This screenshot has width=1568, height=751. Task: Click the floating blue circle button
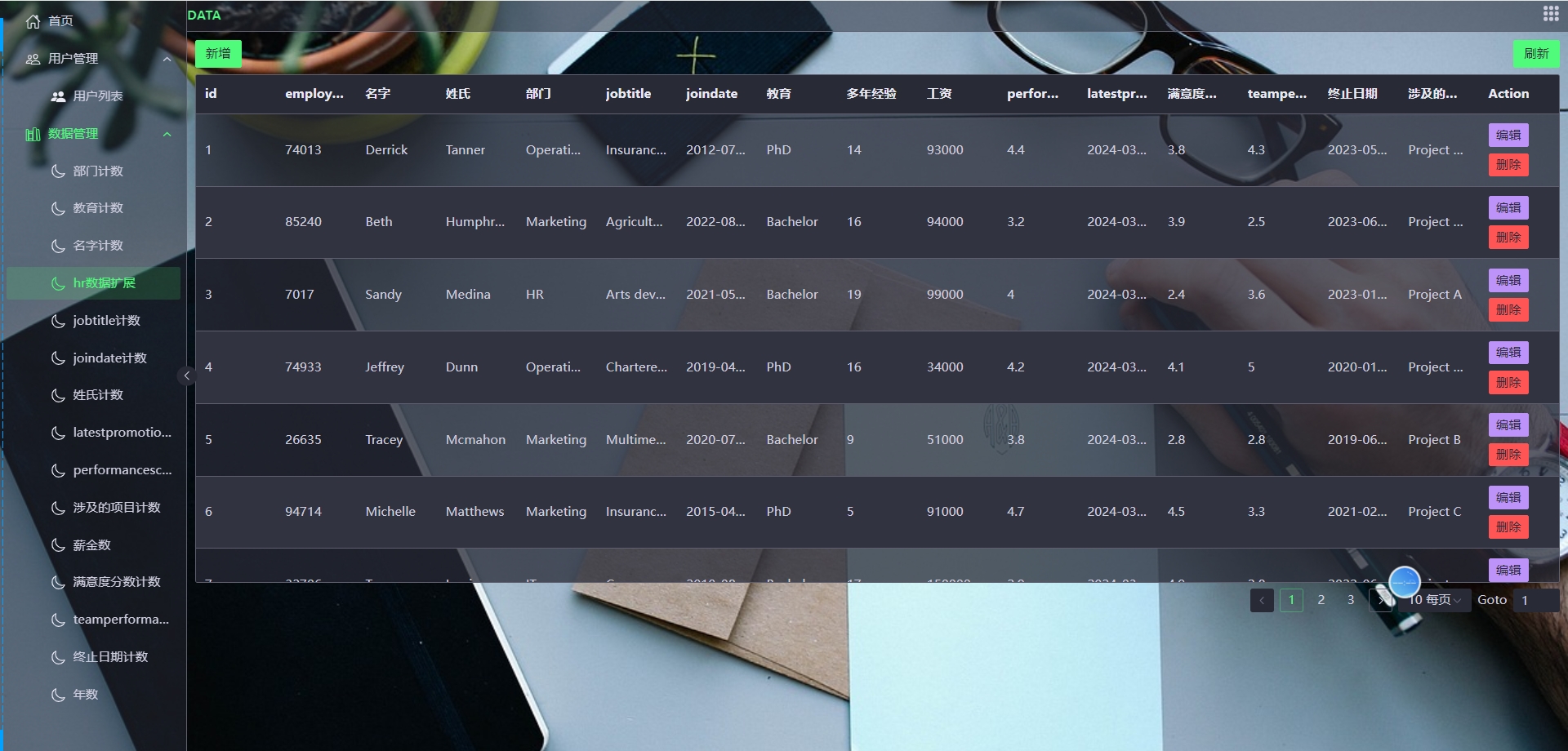(x=1405, y=582)
